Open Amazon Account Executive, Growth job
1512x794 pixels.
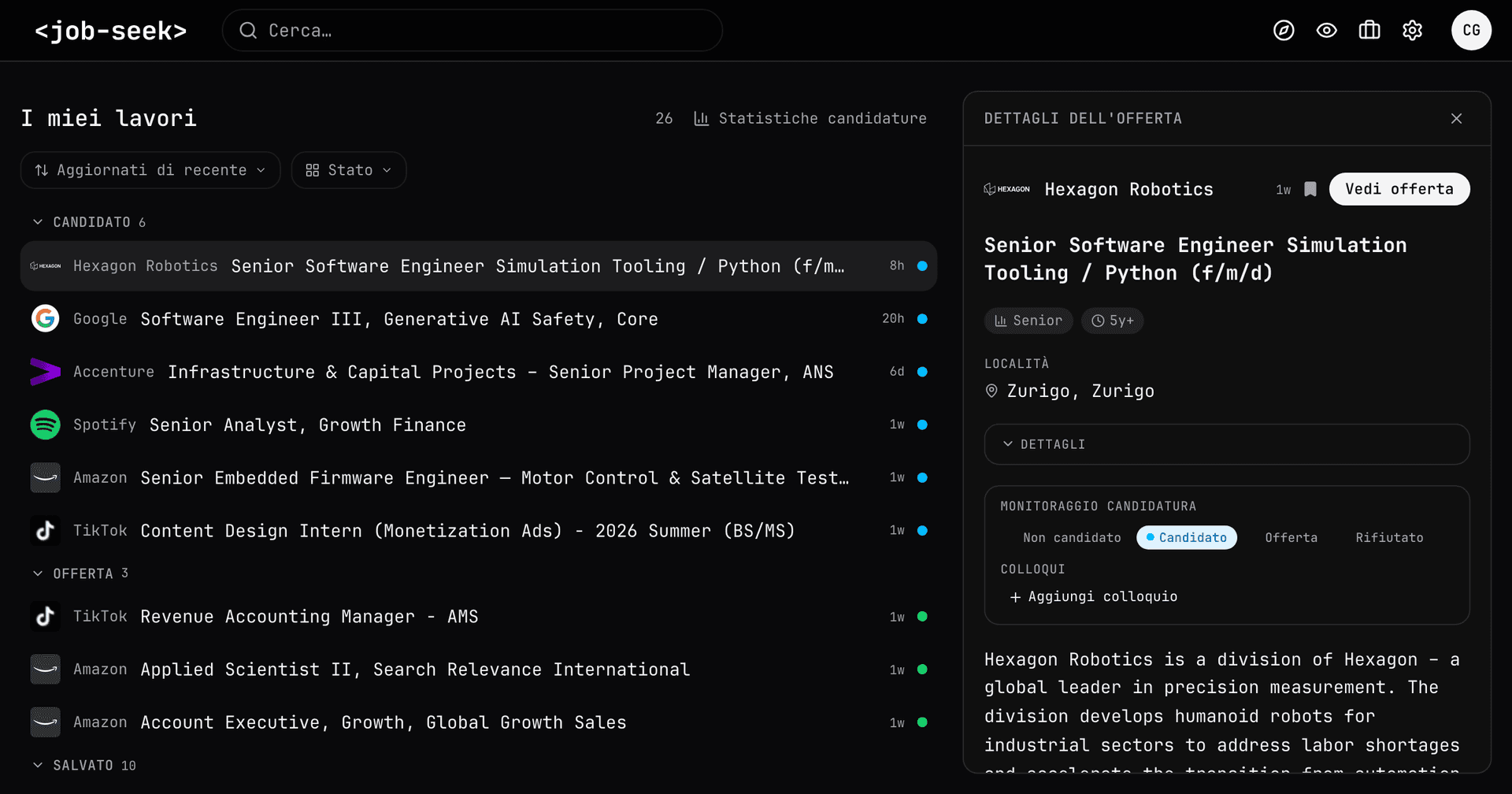click(479, 722)
